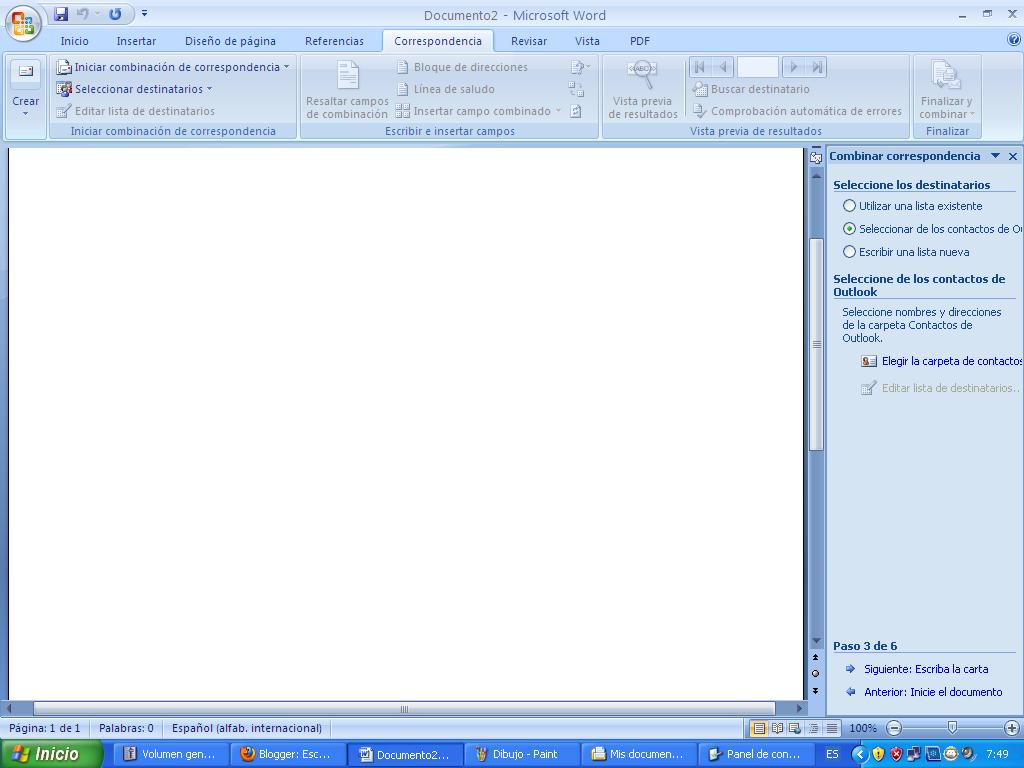
Task: Open the Office button menu
Action: (23, 23)
